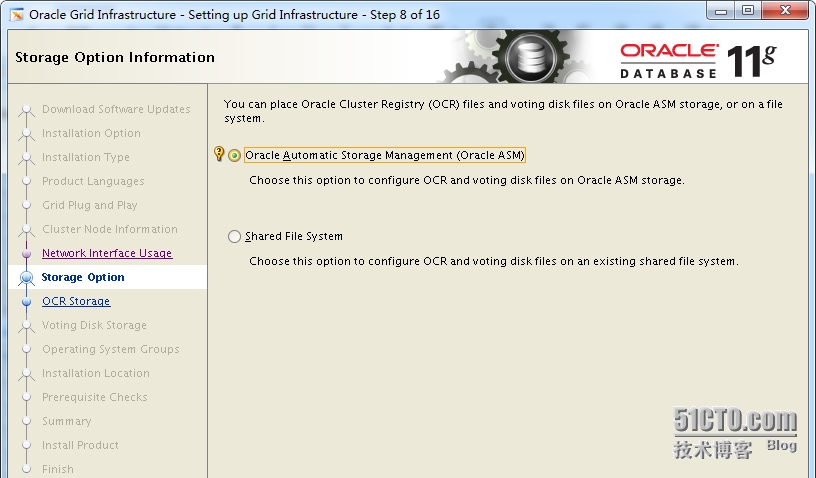Click the Voting Disk Storage step
Viewport: 816px width, 478px height.
(94, 325)
